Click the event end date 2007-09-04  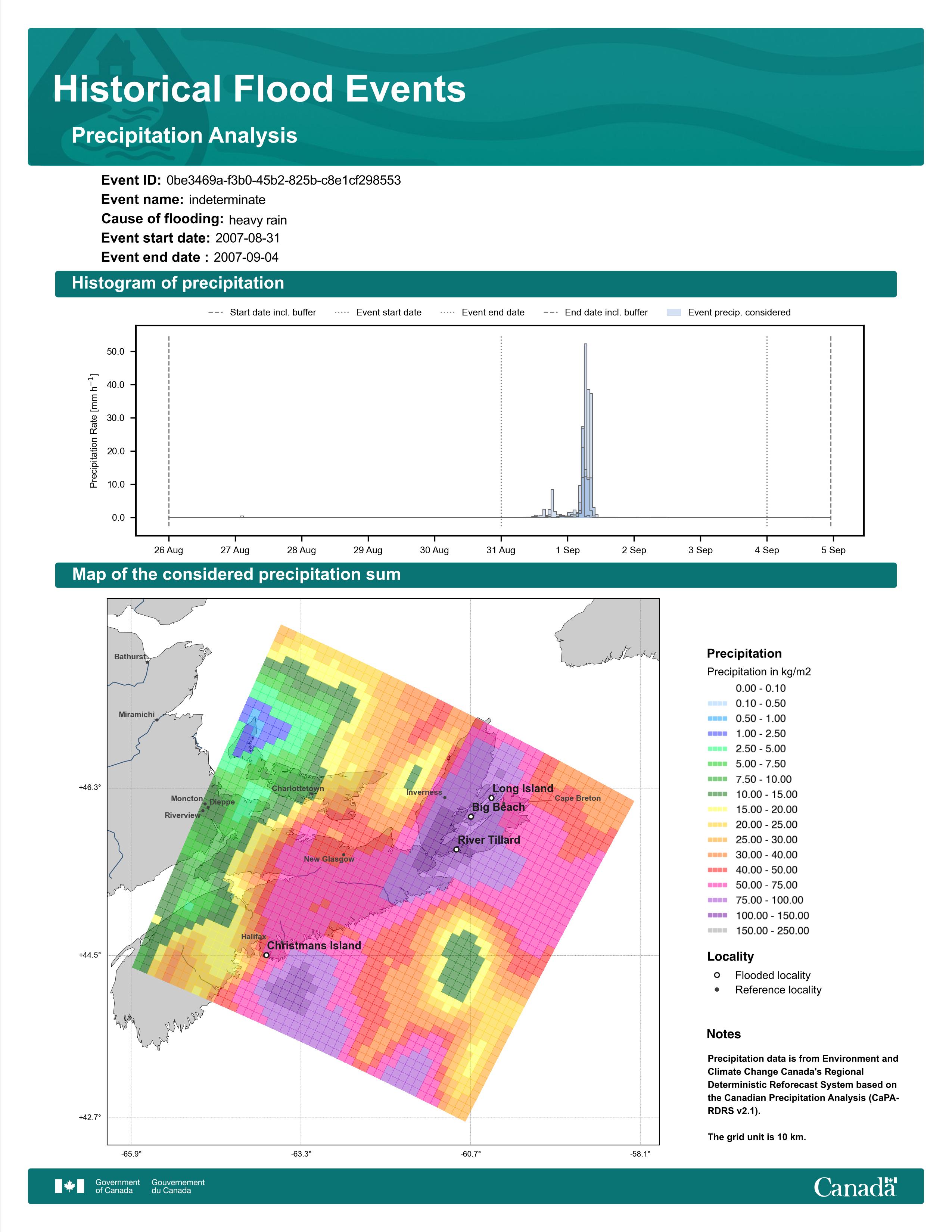coord(246,257)
